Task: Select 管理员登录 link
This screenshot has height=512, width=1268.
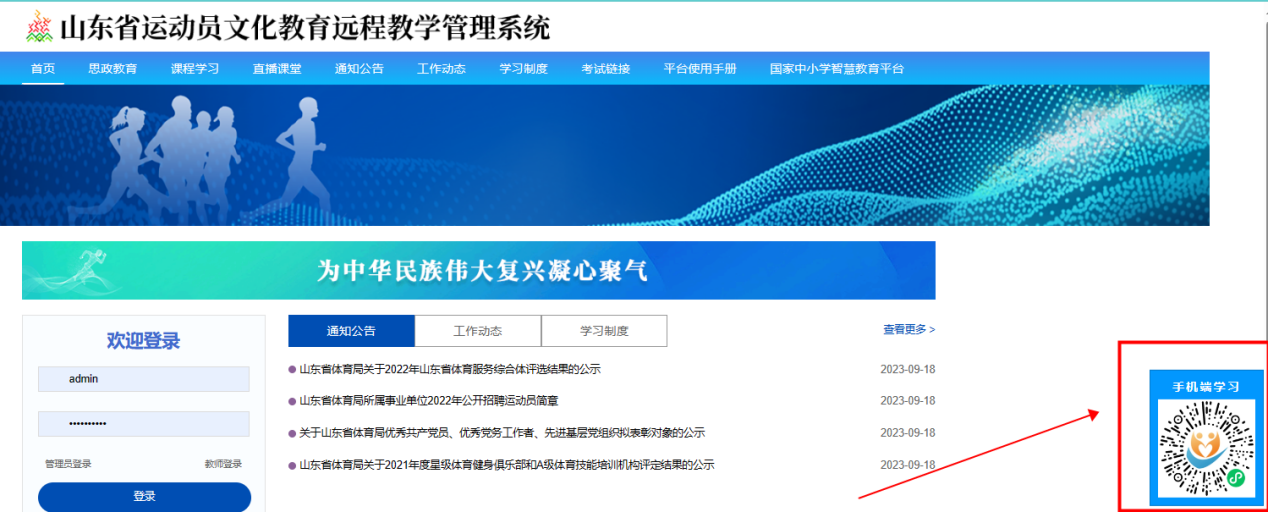Action: click(68, 464)
